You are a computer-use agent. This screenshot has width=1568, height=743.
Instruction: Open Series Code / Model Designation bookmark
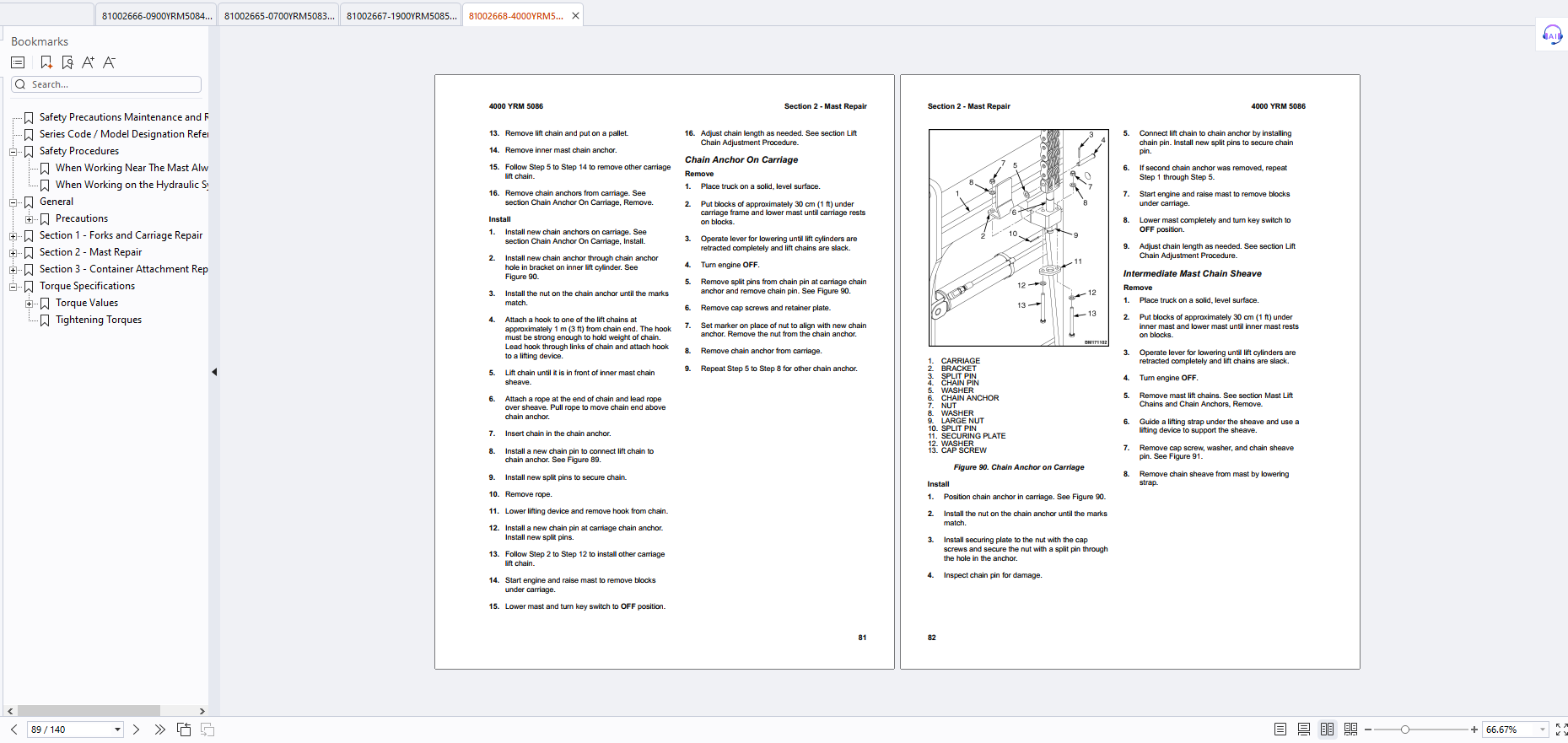123,134
